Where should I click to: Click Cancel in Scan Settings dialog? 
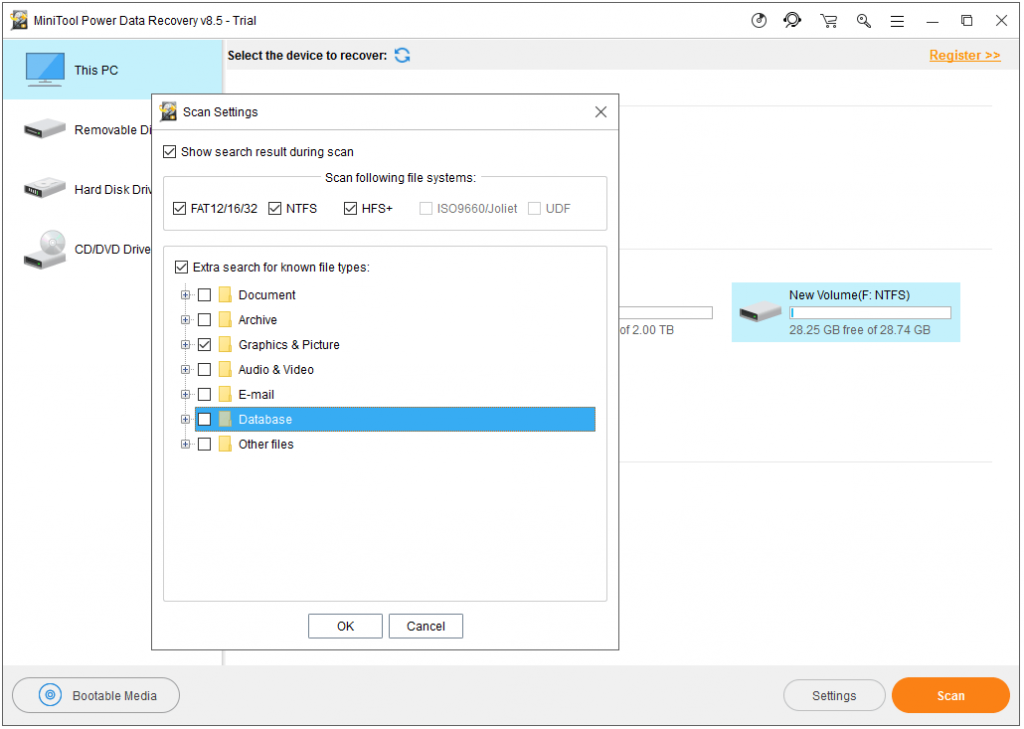tap(426, 626)
